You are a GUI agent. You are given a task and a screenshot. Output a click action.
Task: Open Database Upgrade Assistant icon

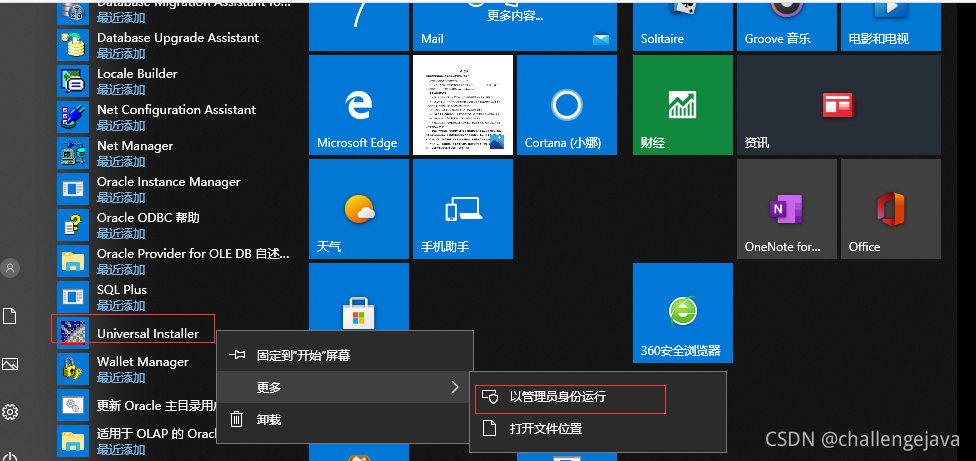(73, 44)
